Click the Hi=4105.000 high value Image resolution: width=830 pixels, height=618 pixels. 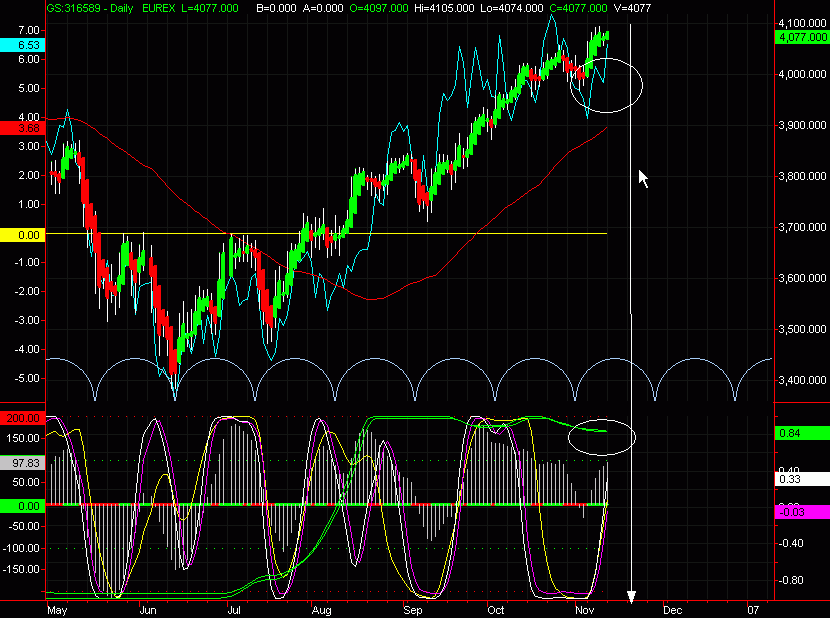point(445,8)
